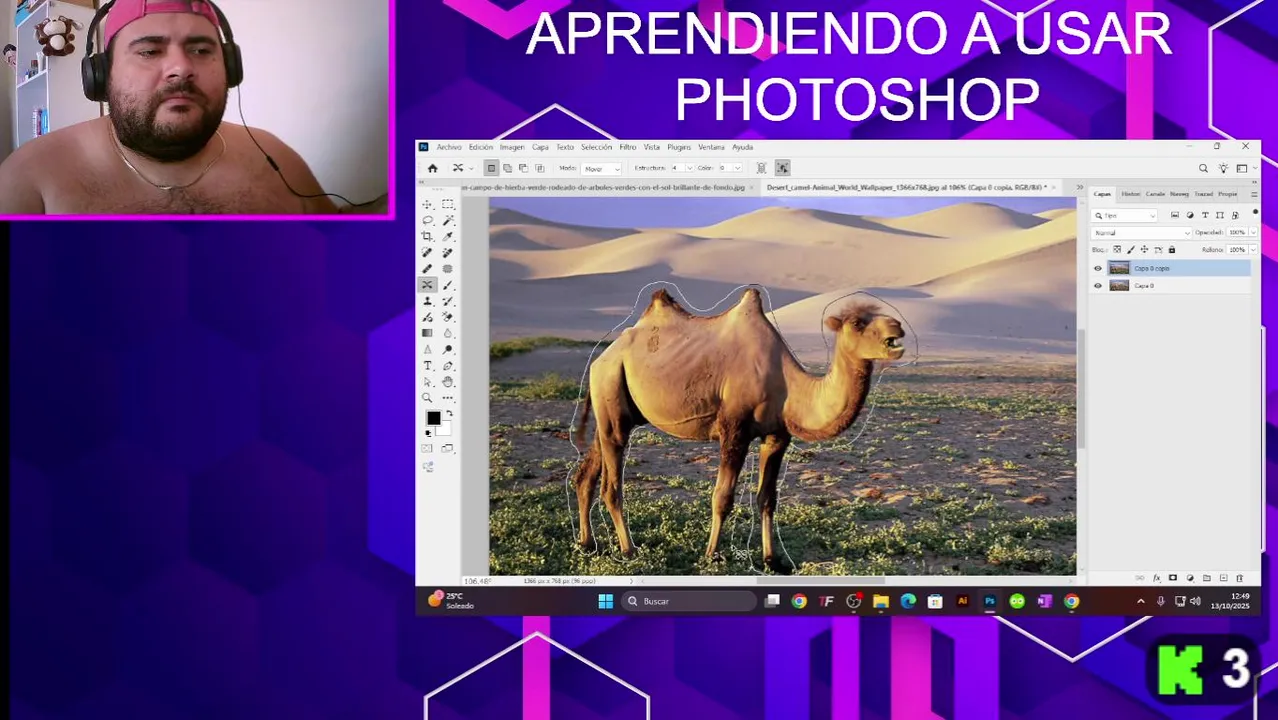The image size is (1278, 720).
Task: Click the Windows taskbar Buscar search box
Action: [x=688, y=601]
